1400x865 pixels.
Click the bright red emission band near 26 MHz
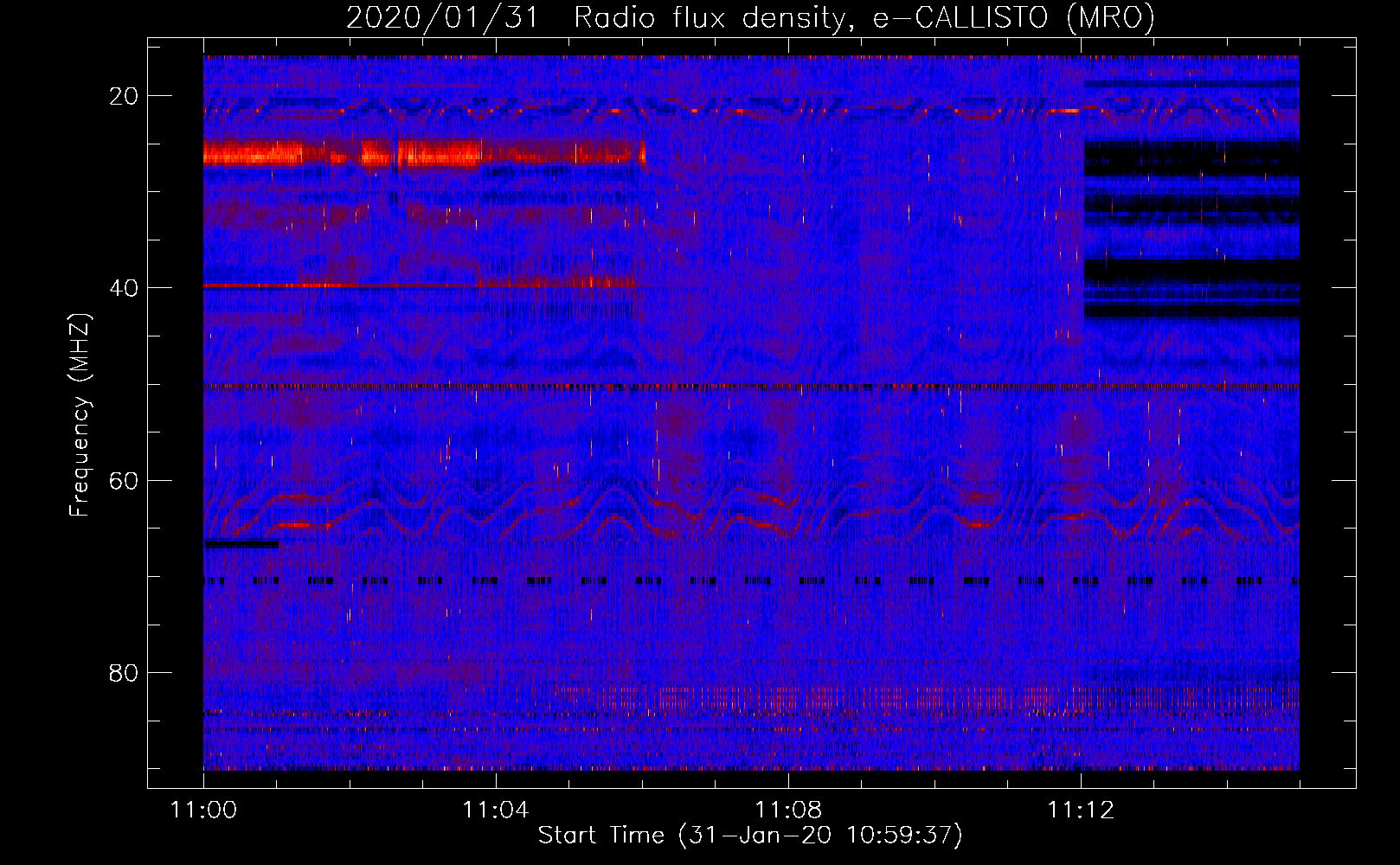pos(424,154)
